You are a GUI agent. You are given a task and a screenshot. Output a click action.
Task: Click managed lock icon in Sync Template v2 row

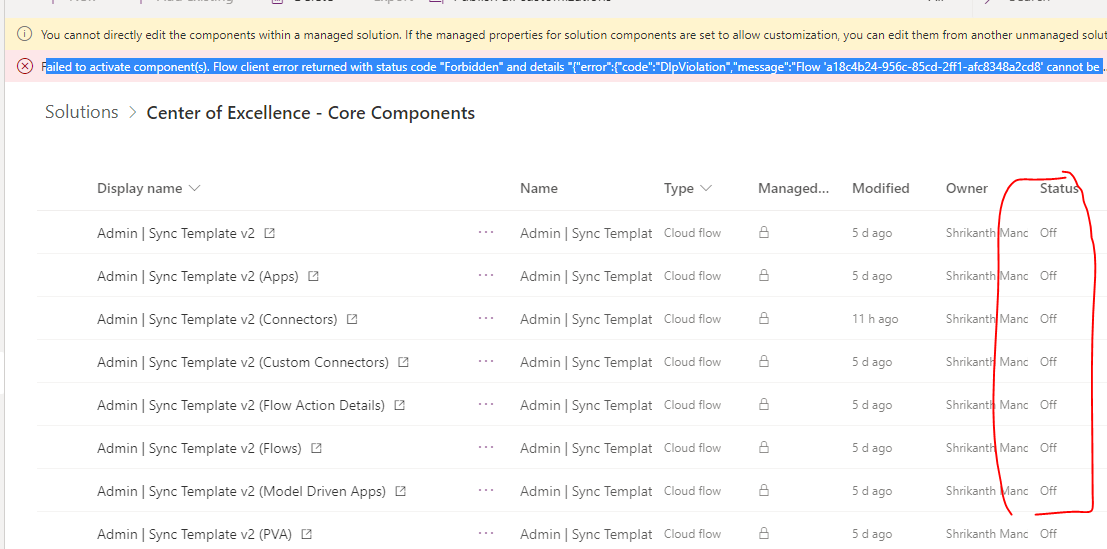[x=763, y=232]
